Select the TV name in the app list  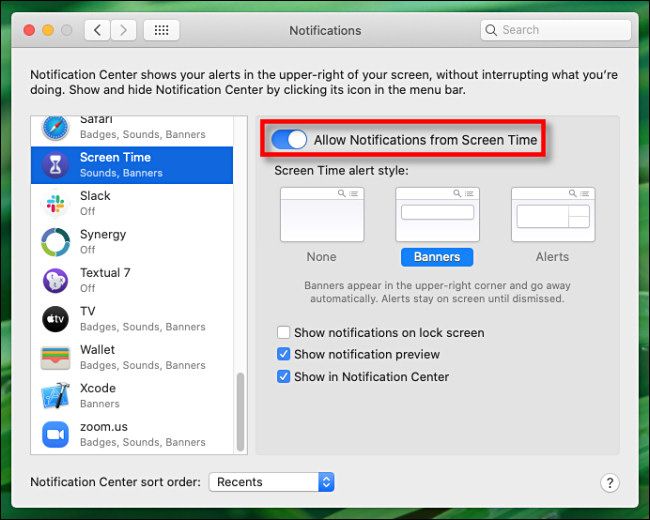pyautogui.click(x=87, y=311)
